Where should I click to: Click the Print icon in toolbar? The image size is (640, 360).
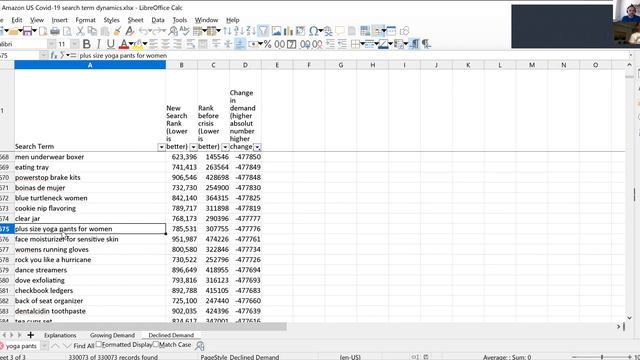click(x=55, y=31)
